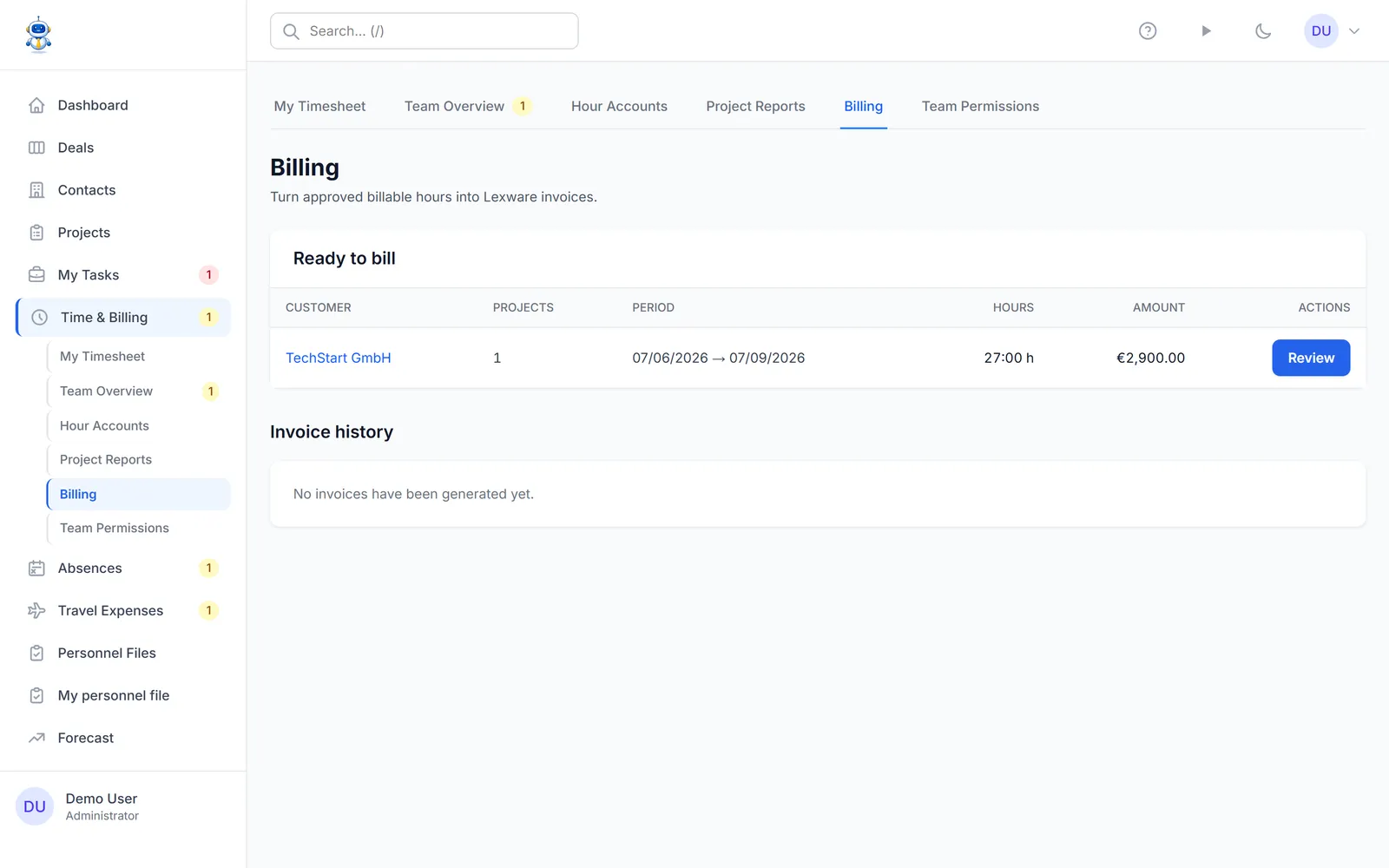The height and width of the screenshot is (868, 1389).
Task: Click the Personnel Files clipboard icon
Action: point(36,654)
